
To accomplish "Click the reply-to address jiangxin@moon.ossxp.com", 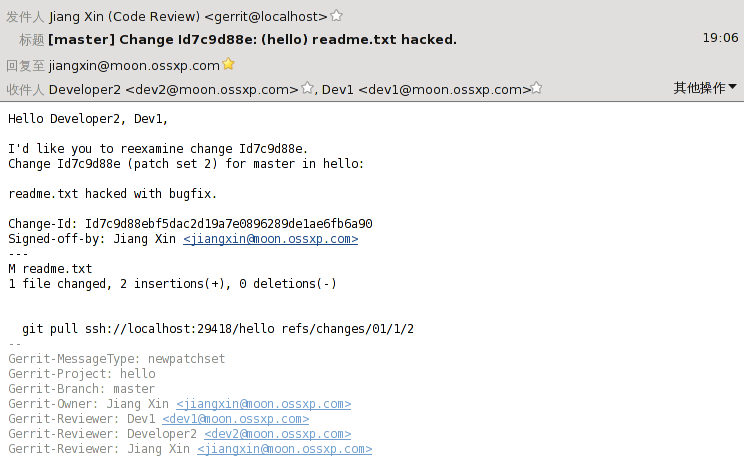I will pos(134,66).
